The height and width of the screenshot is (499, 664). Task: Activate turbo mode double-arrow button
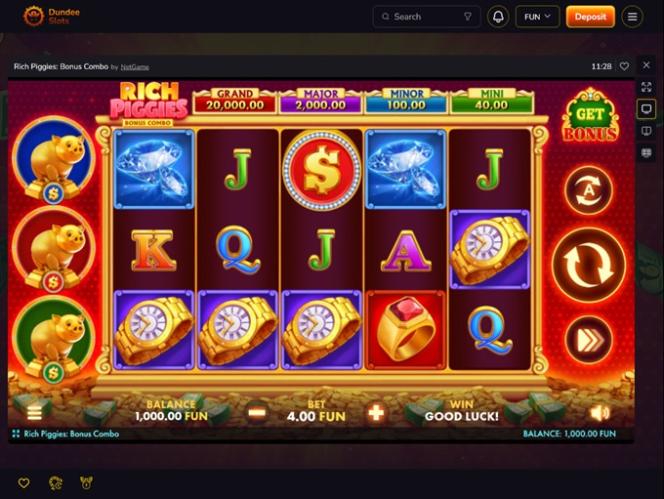(x=589, y=339)
